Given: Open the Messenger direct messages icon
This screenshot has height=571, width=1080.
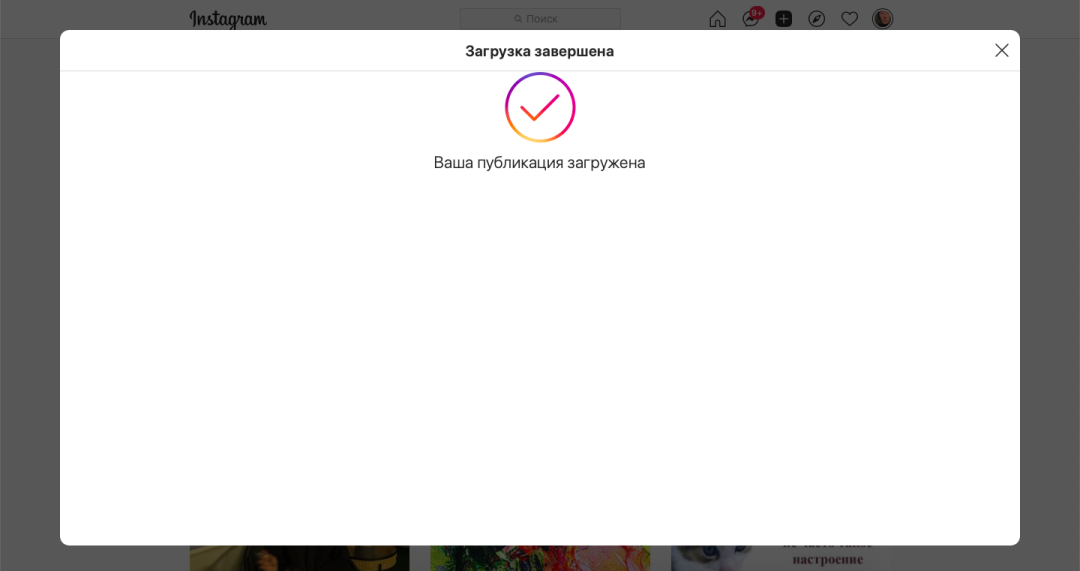Looking at the screenshot, I should point(750,19).
